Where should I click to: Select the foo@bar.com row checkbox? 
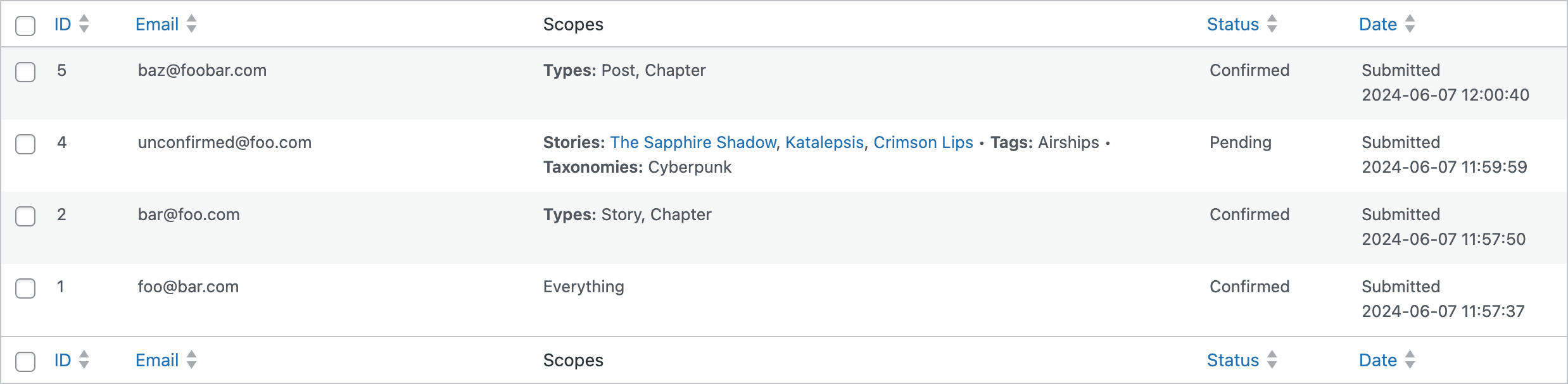pos(25,288)
